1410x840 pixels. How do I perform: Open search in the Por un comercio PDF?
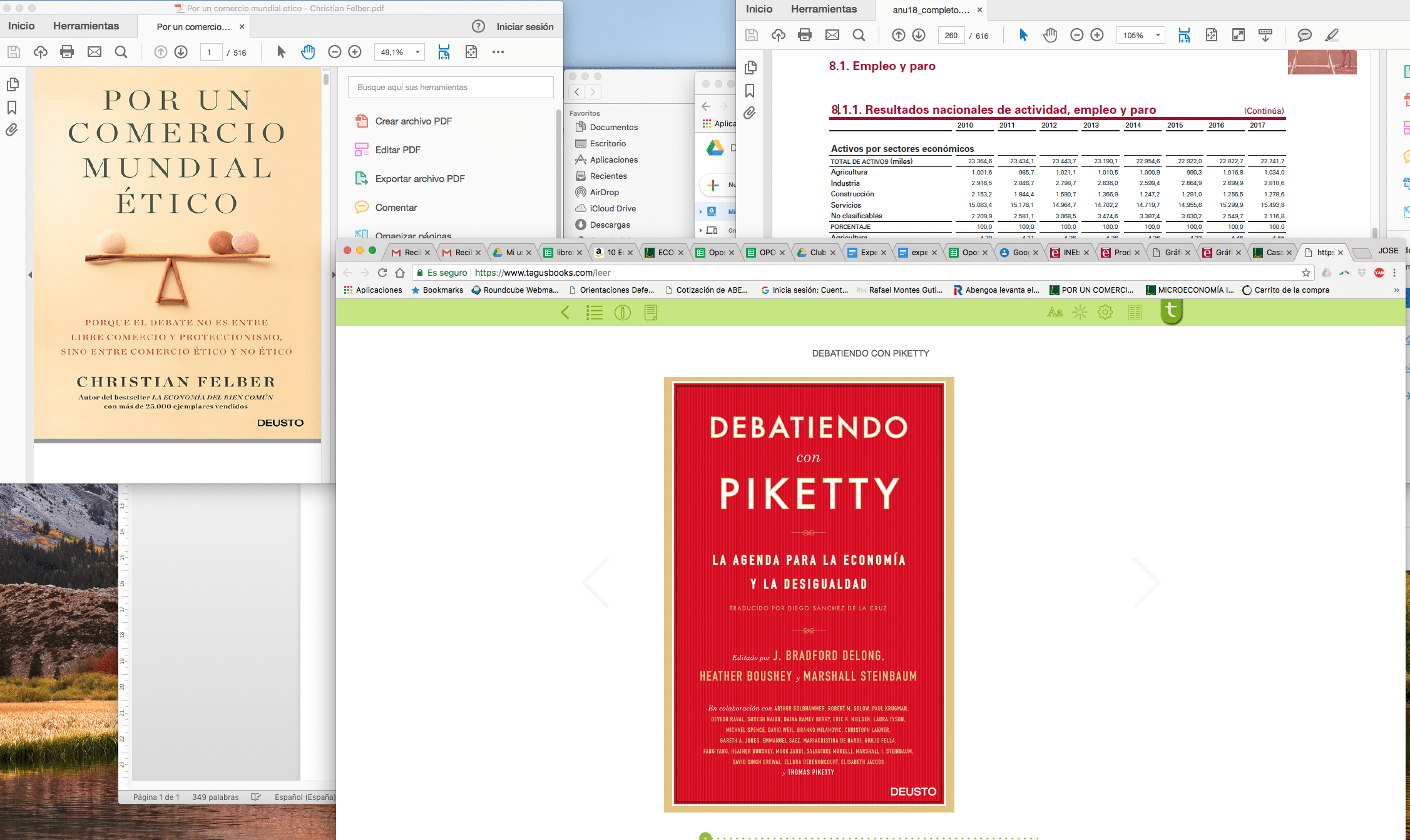pyautogui.click(x=121, y=52)
